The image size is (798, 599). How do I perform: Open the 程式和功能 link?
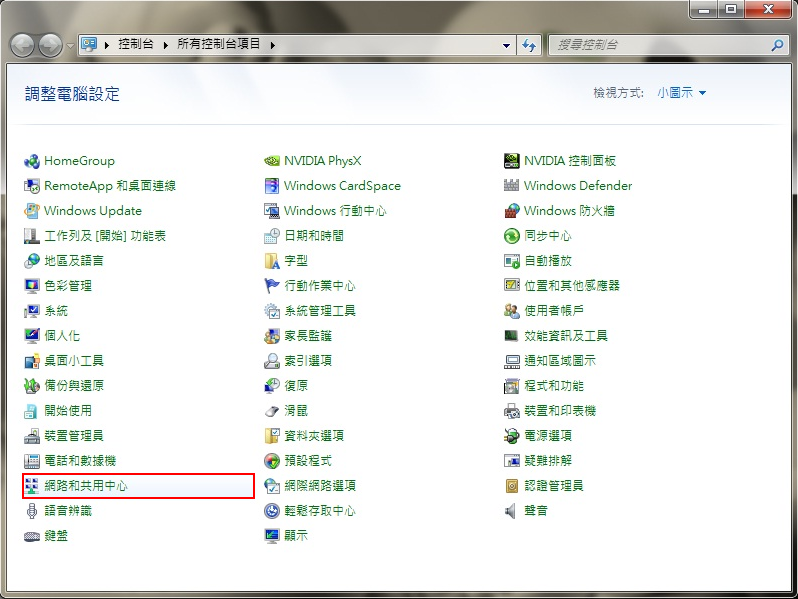pos(554,386)
